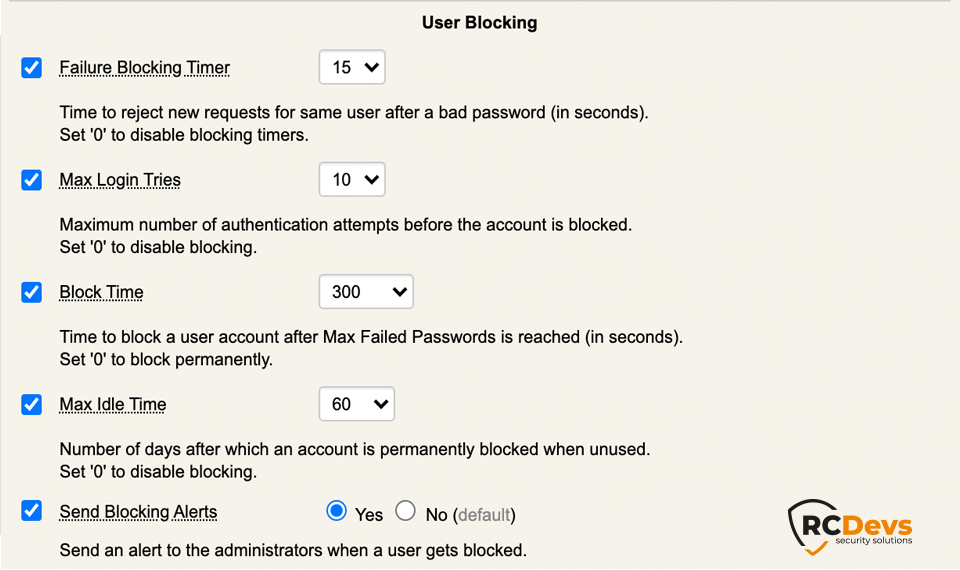
Task: Disable the Block Time checkbox
Action: 32,292
